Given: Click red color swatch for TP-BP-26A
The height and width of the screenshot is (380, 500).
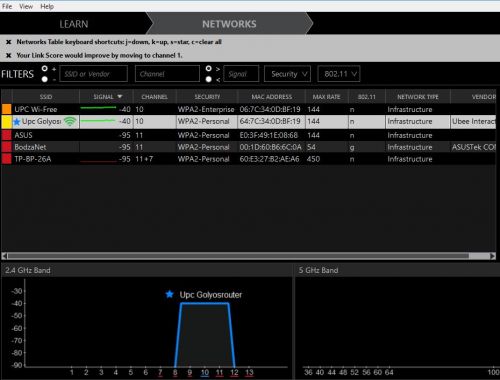Looking at the screenshot, I should [x=7, y=159].
